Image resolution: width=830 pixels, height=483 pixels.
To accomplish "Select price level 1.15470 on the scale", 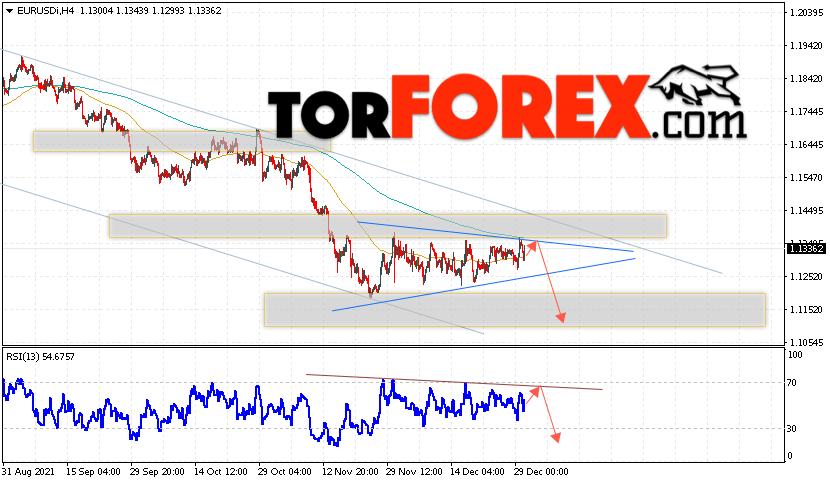I will coord(806,177).
